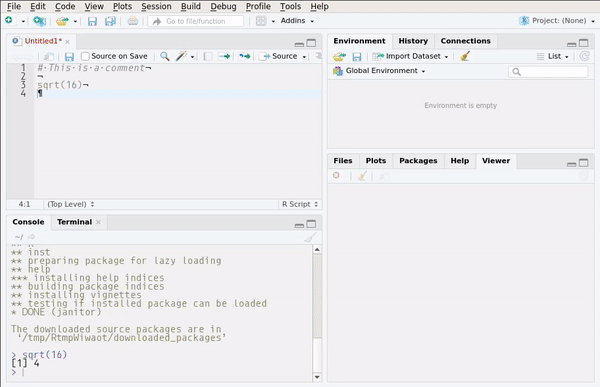Screen dimensions: 600x387
Task: Click the Open File folder icon
Action: pos(62,21)
